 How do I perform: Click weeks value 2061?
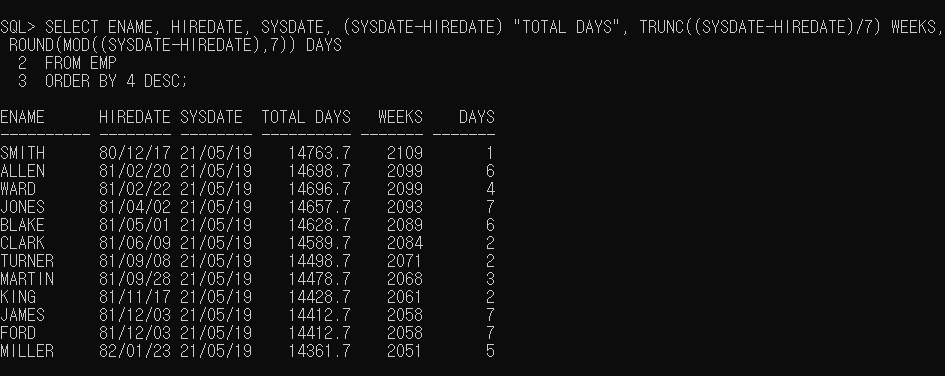(x=405, y=297)
